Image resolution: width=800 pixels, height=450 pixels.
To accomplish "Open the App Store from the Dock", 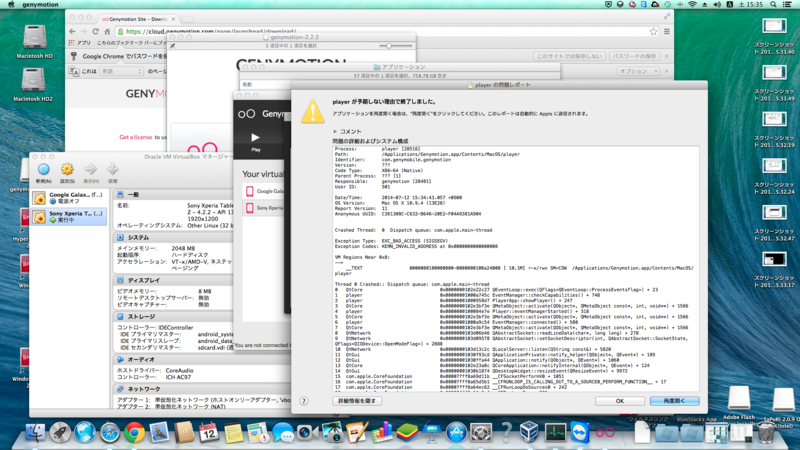I will click(x=456, y=432).
